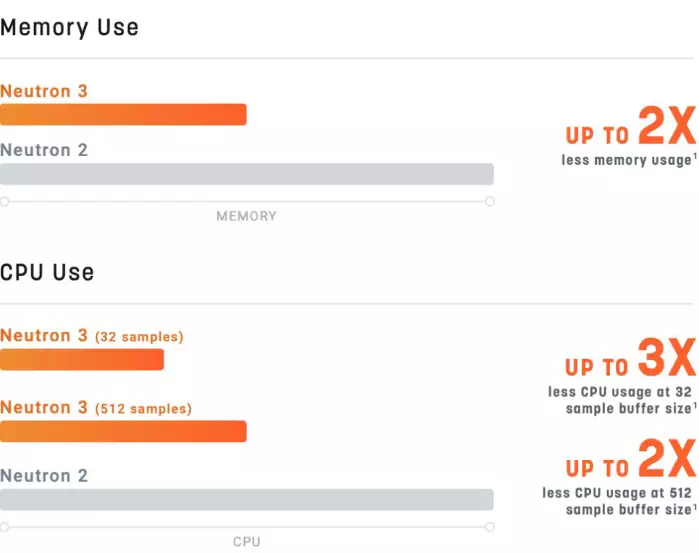This screenshot has width=699, height=553.
Task: Click the CPU axis label
Action: [247, 542]
